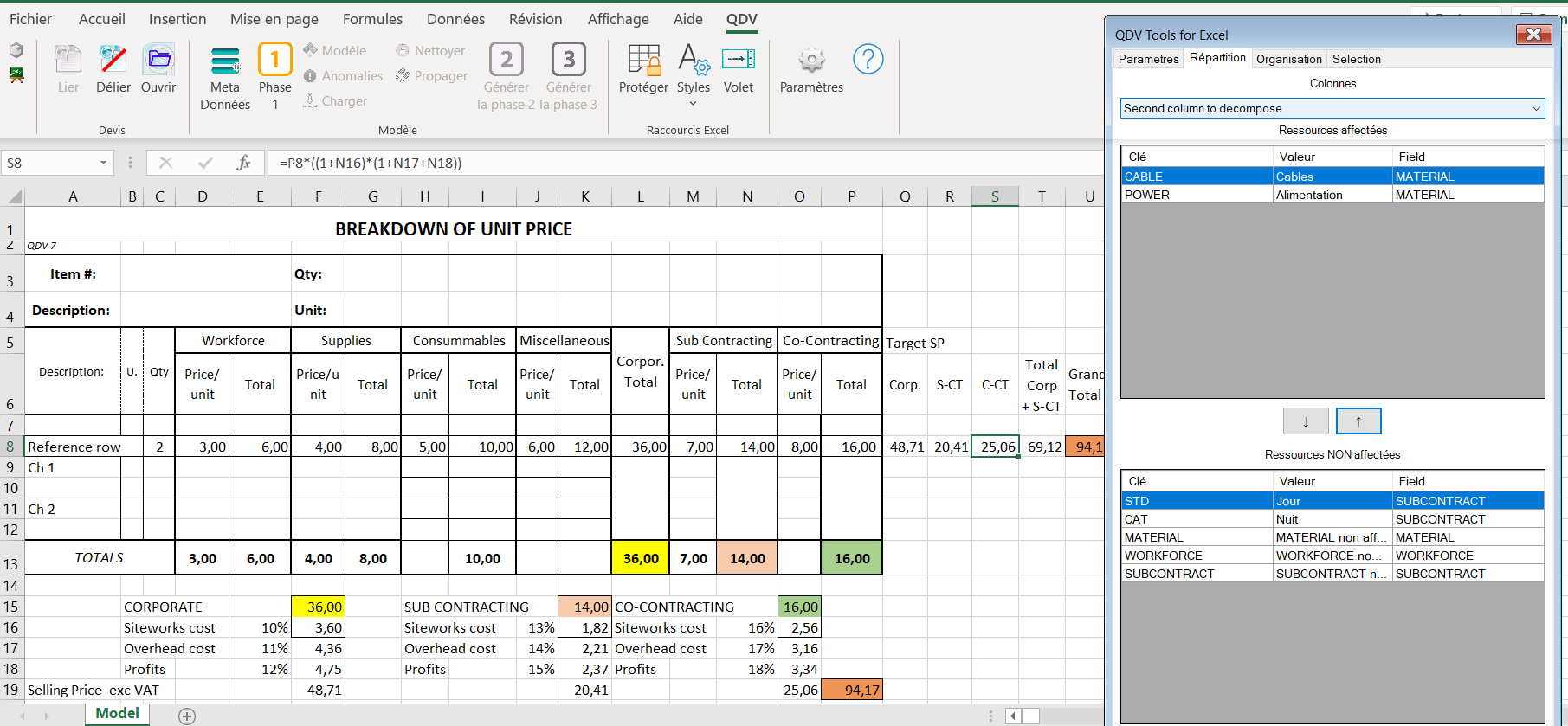1568x726 pixels.
Task: Click the green chalkboard icon in ribbon
Action: (x=16, y=75)
